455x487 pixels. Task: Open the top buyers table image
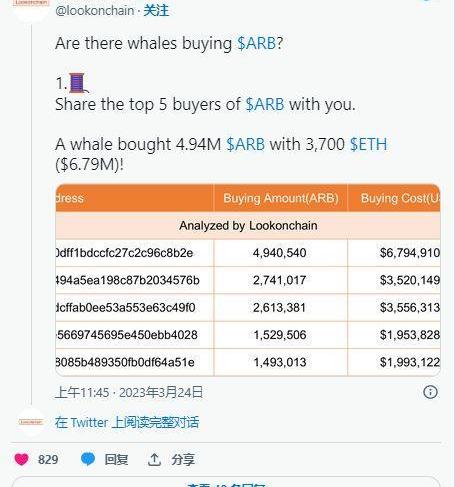click(248, 280)
